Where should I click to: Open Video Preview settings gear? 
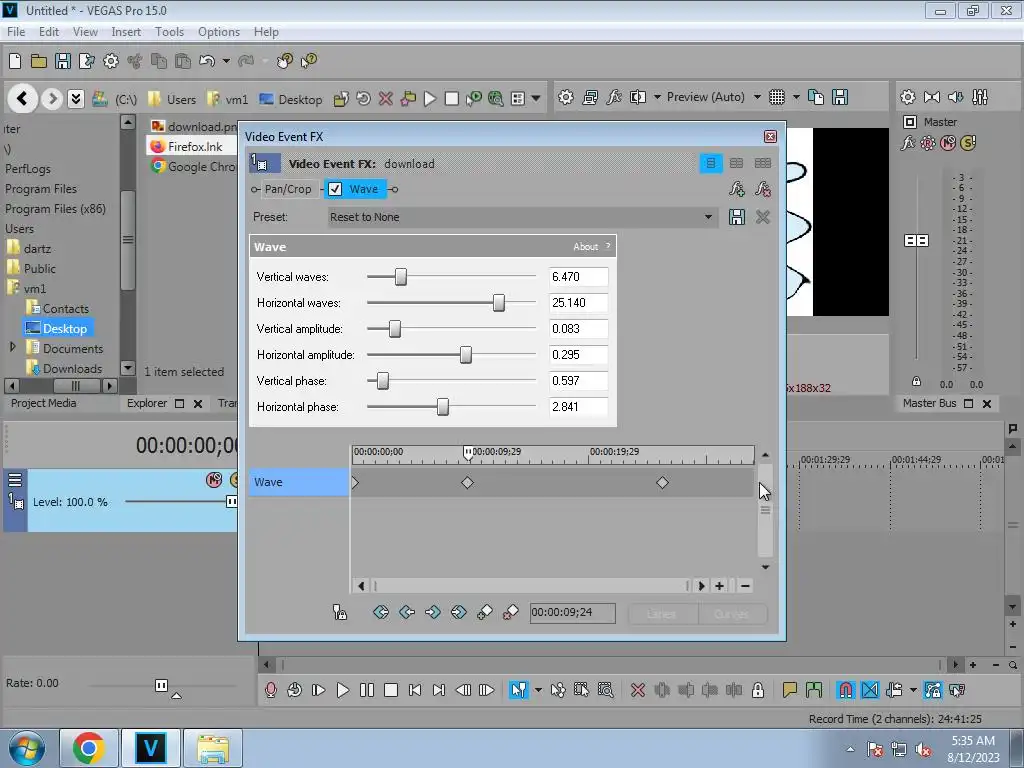(x=566, y=97)
